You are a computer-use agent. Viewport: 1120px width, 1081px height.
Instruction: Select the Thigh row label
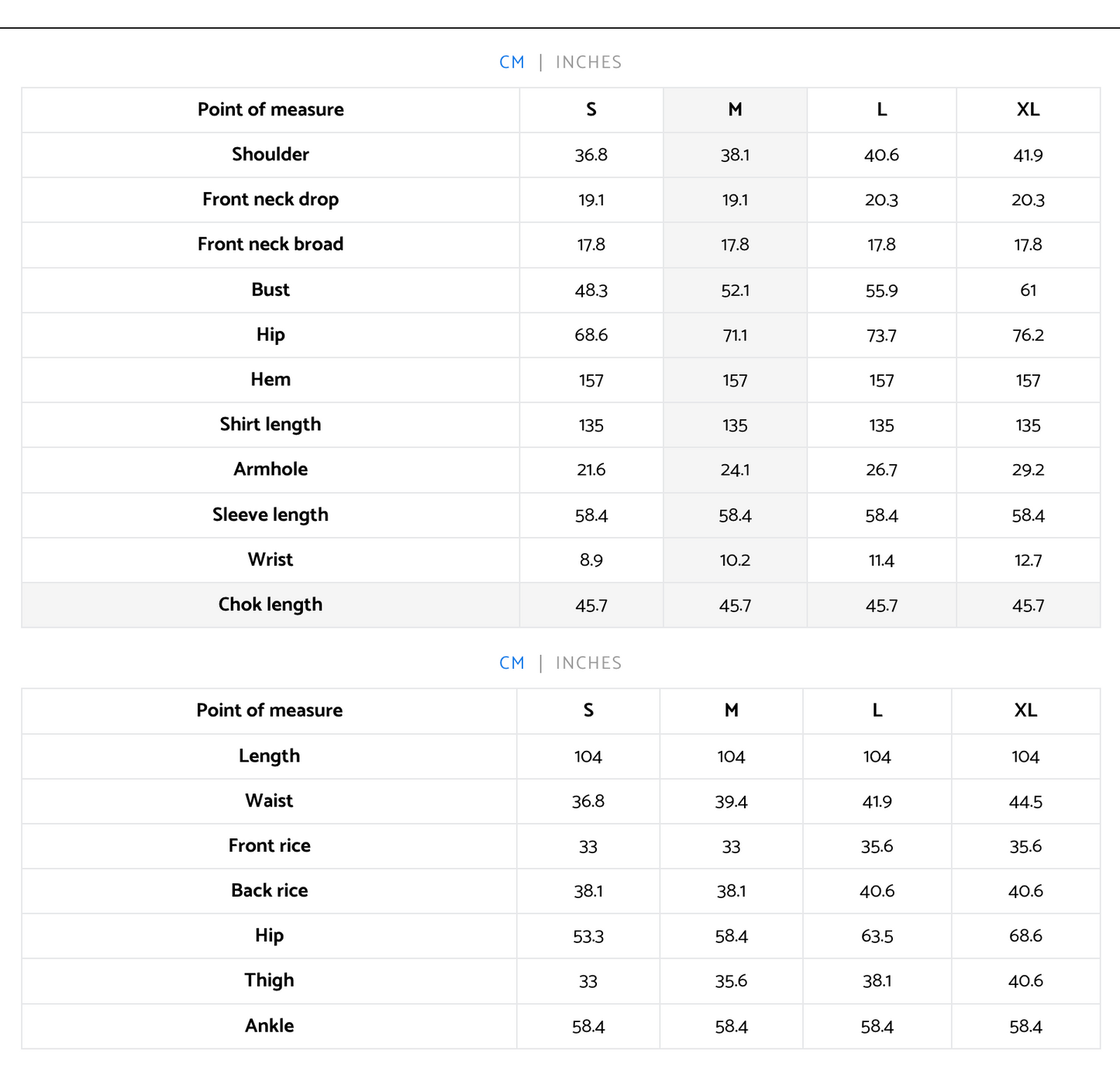coord(269,980)
